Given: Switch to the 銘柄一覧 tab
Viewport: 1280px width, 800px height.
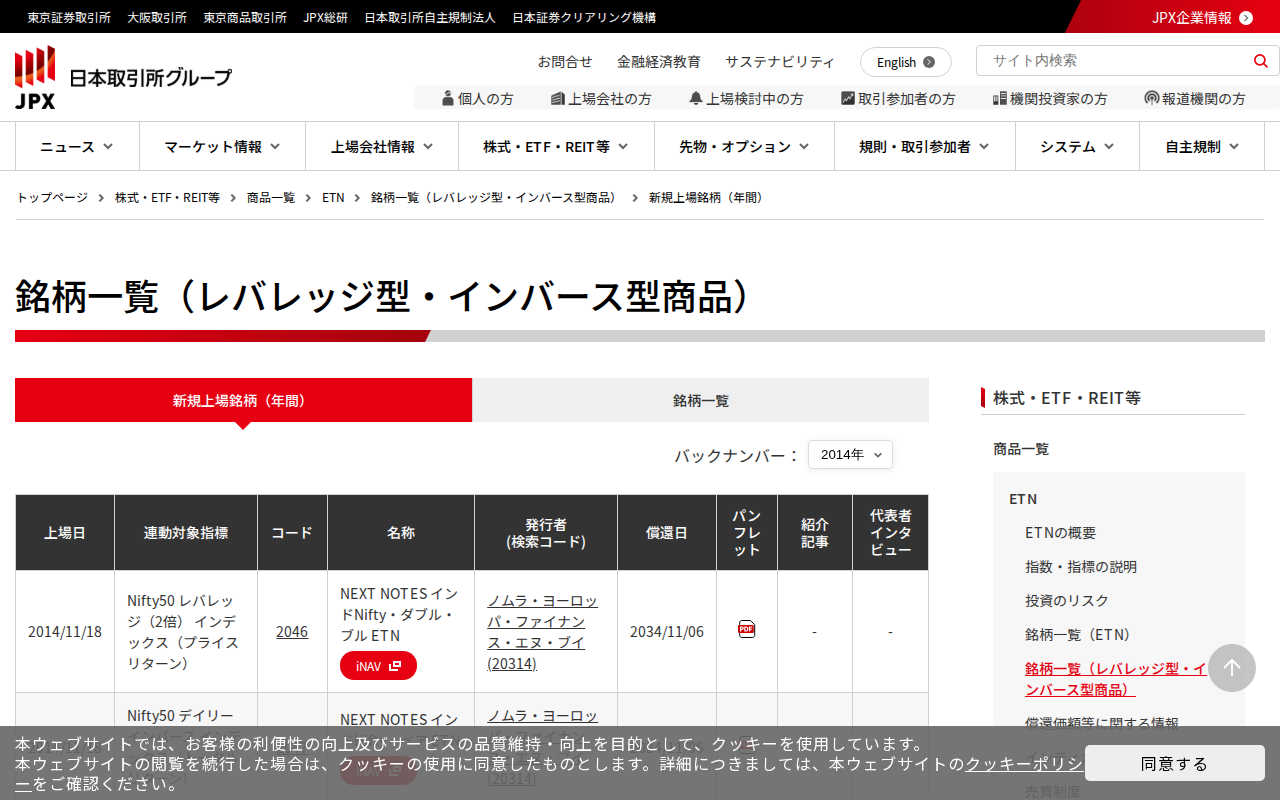Looking at the screenshot, I should point(701,400).
